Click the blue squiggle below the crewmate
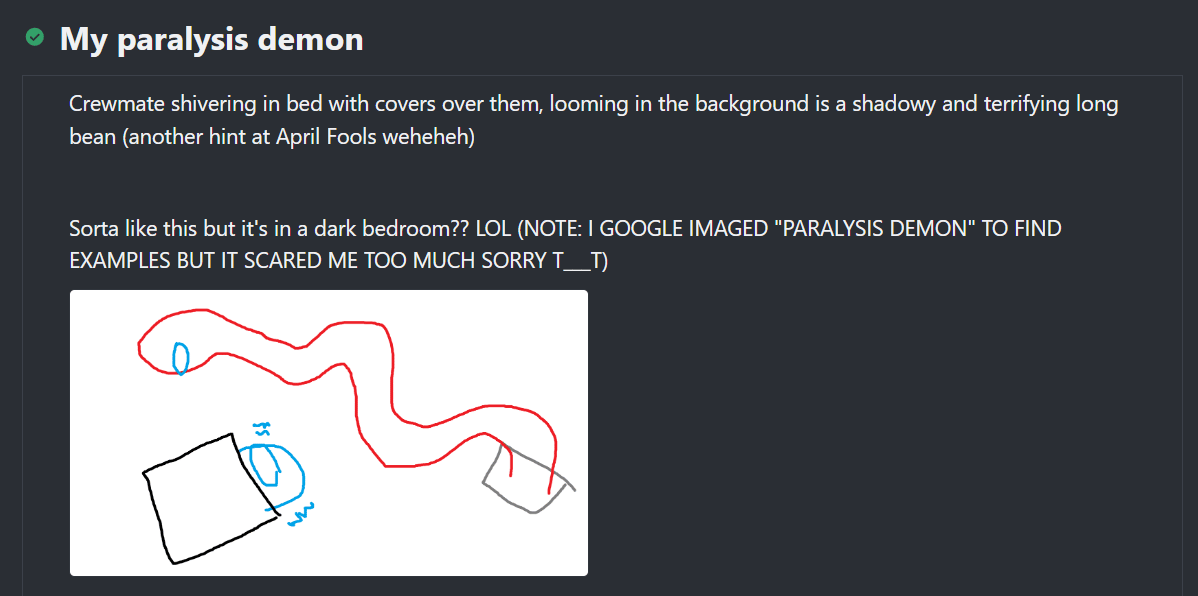Viewport: 1198px width, 596px height. pos(300,515)
